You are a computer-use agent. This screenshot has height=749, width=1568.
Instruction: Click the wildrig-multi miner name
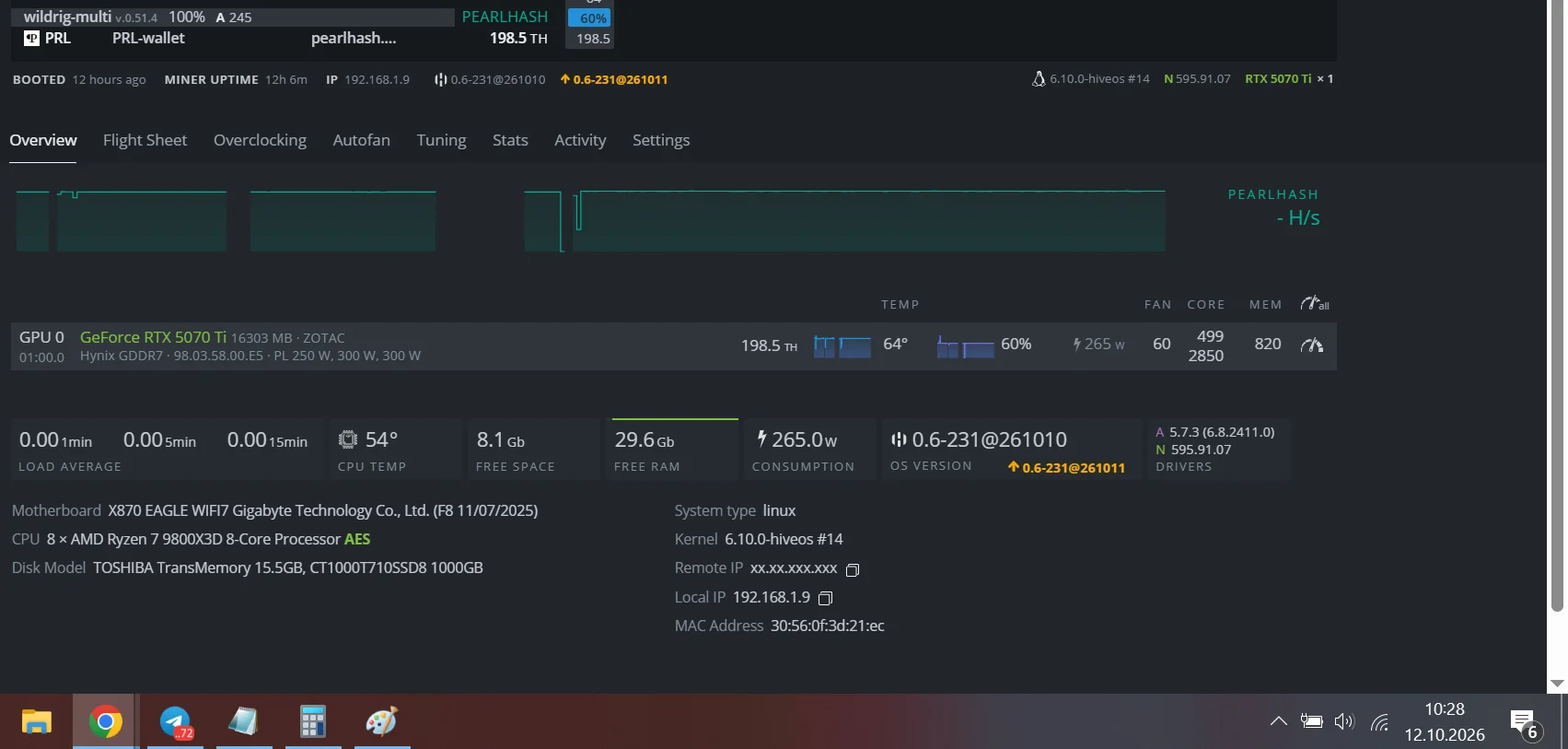pyautogui.click(x=67, y=17)
